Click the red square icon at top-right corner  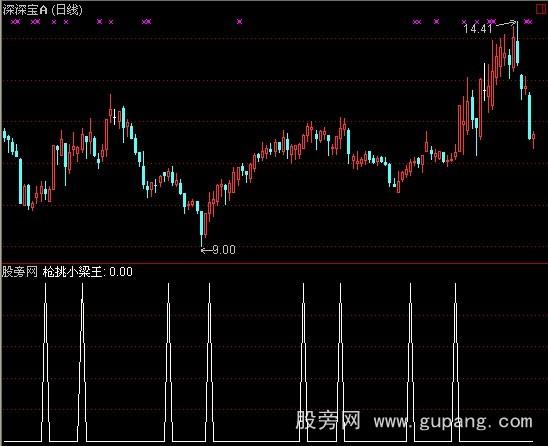(x=542, y=9)
